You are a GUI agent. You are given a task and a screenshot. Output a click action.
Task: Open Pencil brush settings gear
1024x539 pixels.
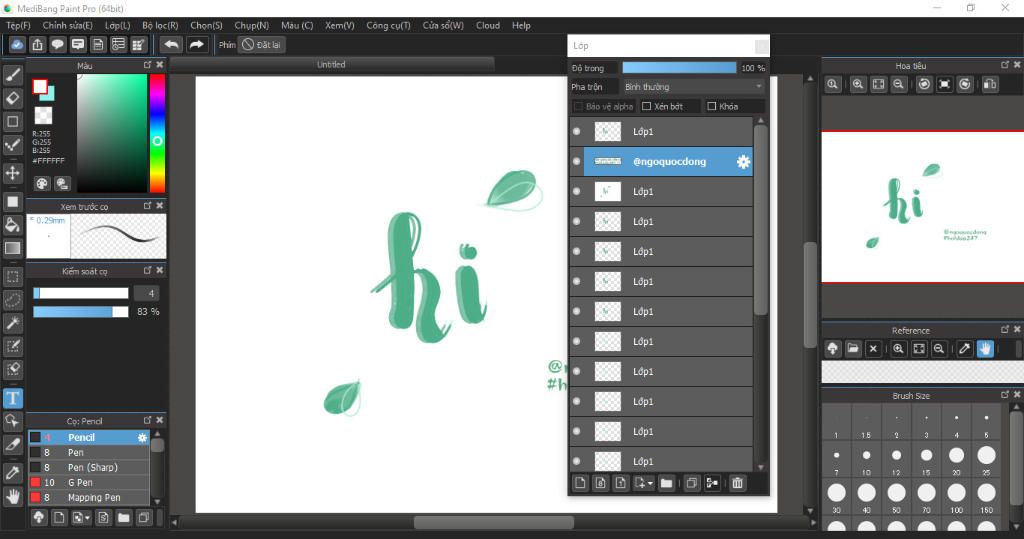pyautogui.click(x=142, y=438)
